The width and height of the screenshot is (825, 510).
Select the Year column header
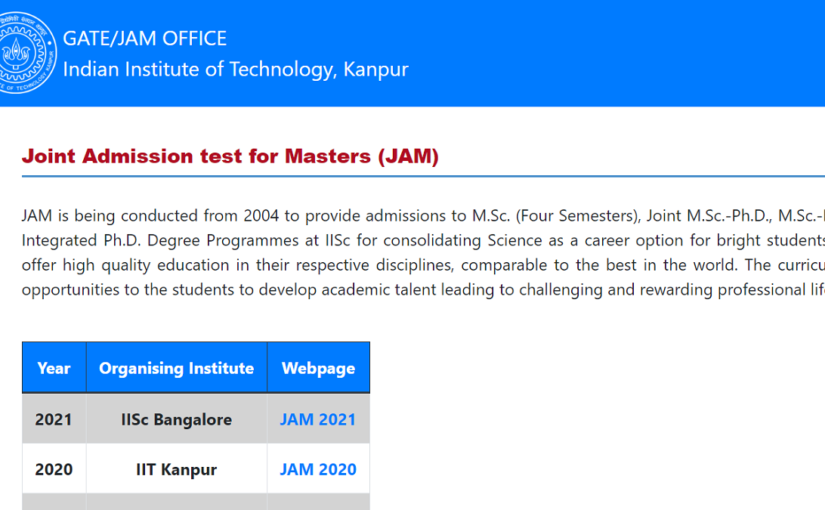(x=54, y=368)
